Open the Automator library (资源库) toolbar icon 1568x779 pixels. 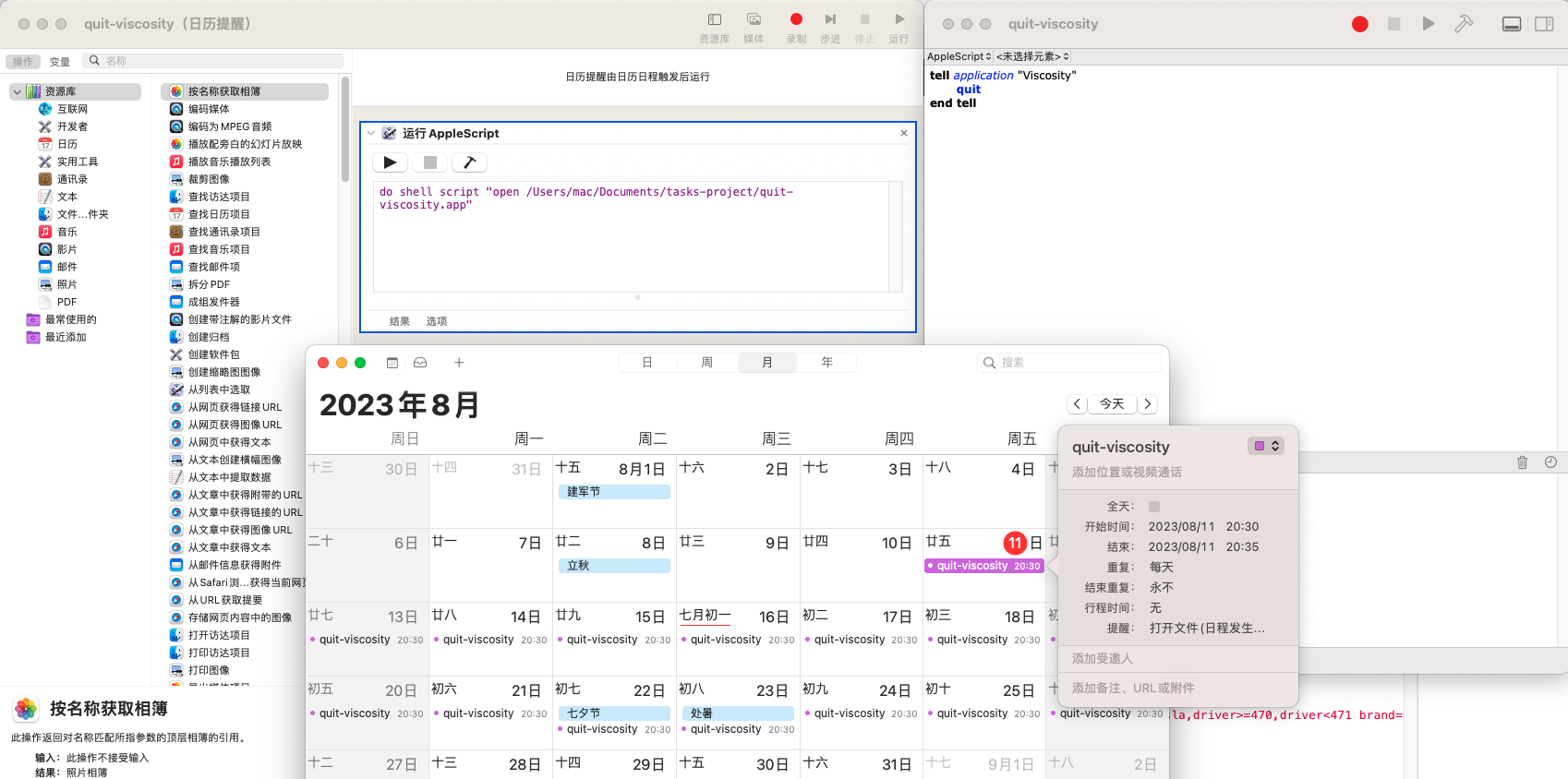point(714,19)
